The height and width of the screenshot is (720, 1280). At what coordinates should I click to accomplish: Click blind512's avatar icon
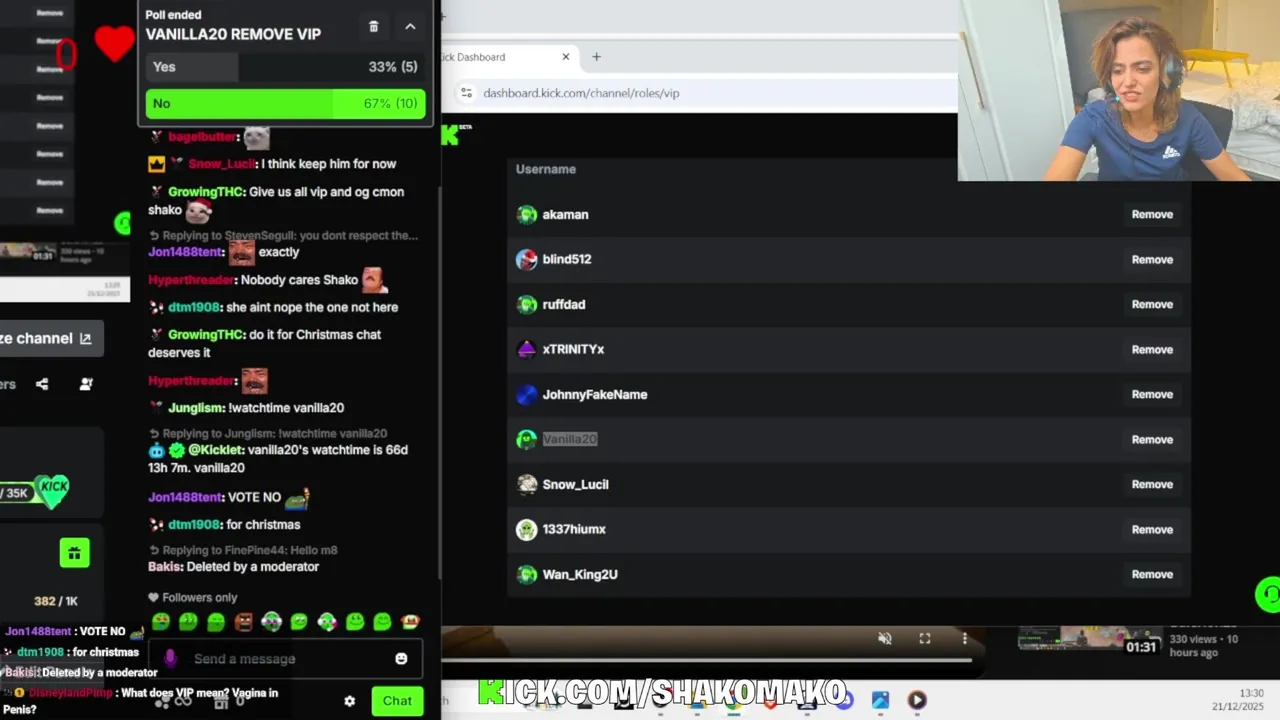click(526, 259)
